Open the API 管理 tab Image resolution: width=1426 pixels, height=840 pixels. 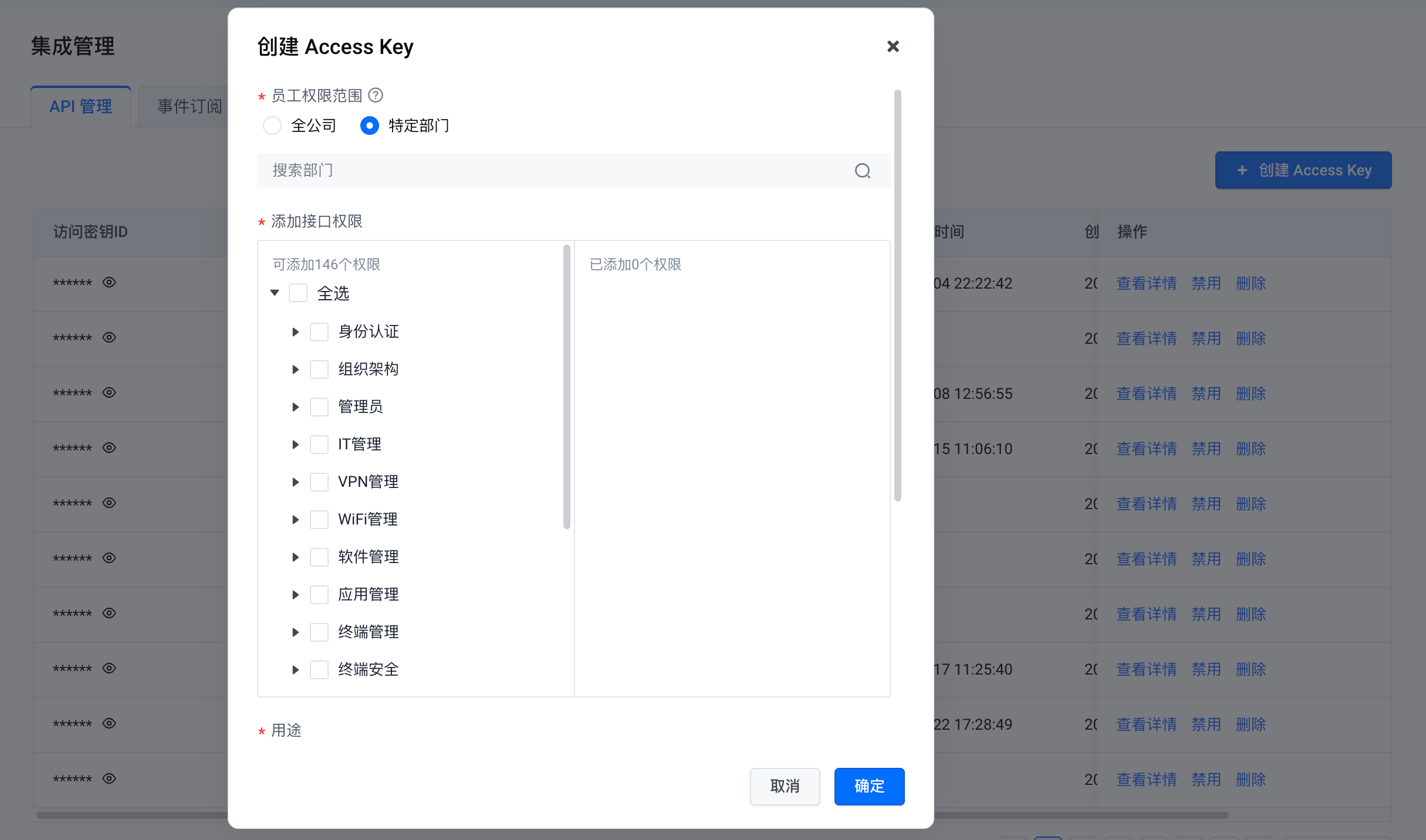[x=81, y=107]
